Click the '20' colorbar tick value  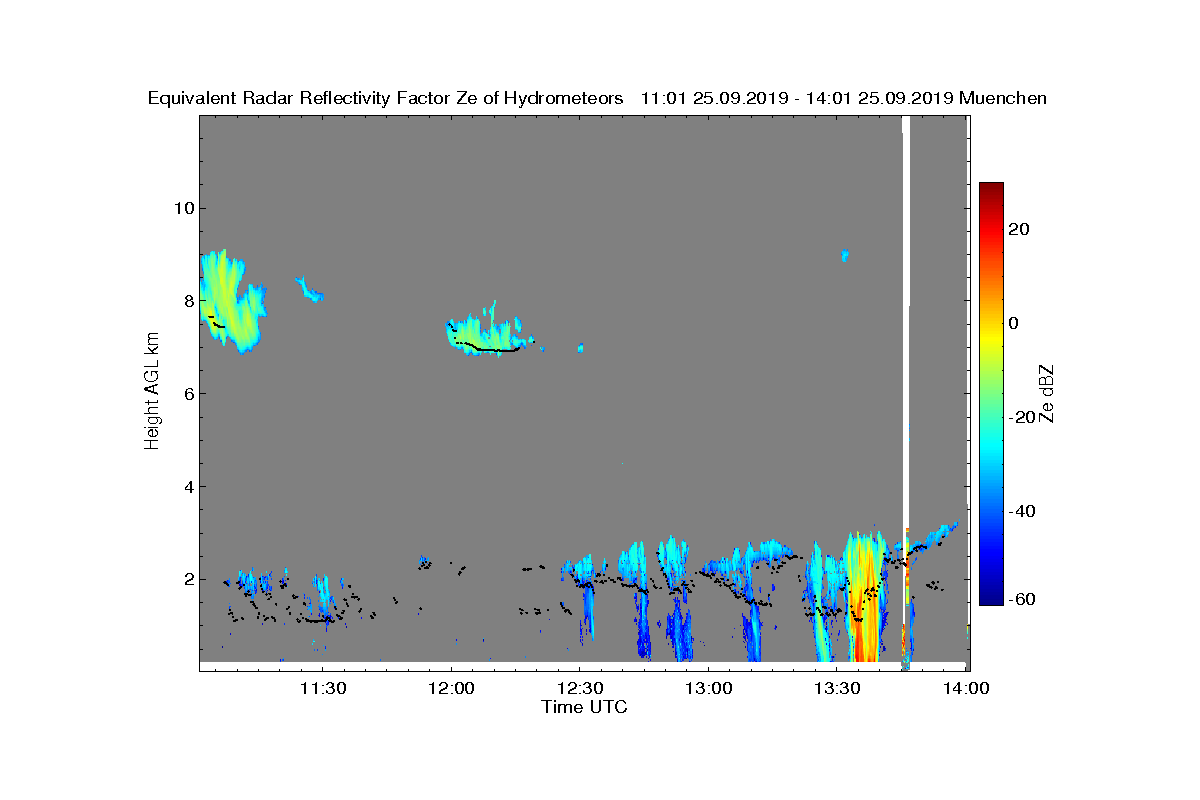tap(1020, 229)
